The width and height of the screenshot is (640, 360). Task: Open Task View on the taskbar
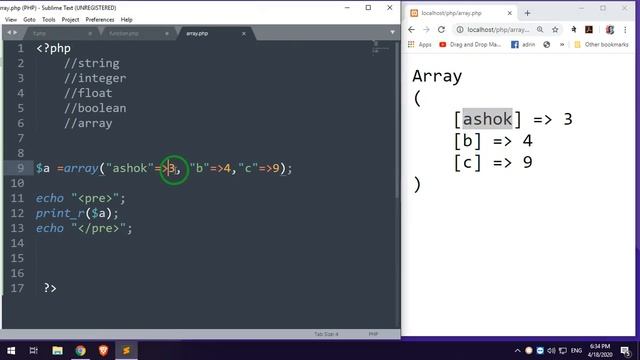[x=34, y=350]
